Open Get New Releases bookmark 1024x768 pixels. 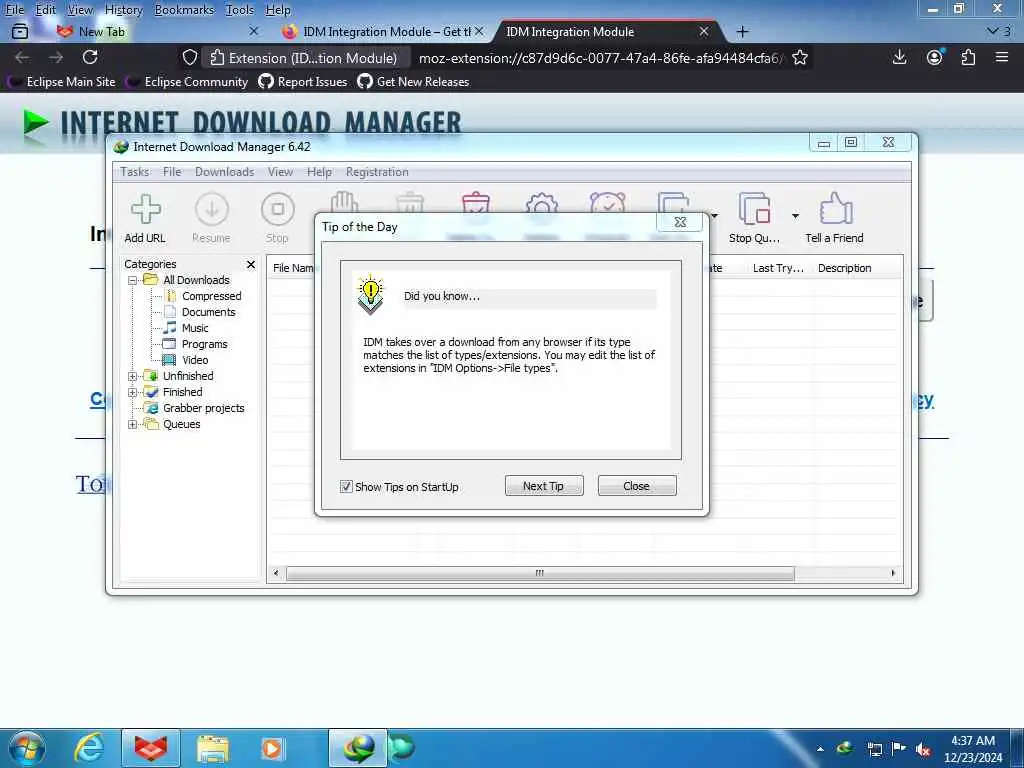click(x=413, y=82)
